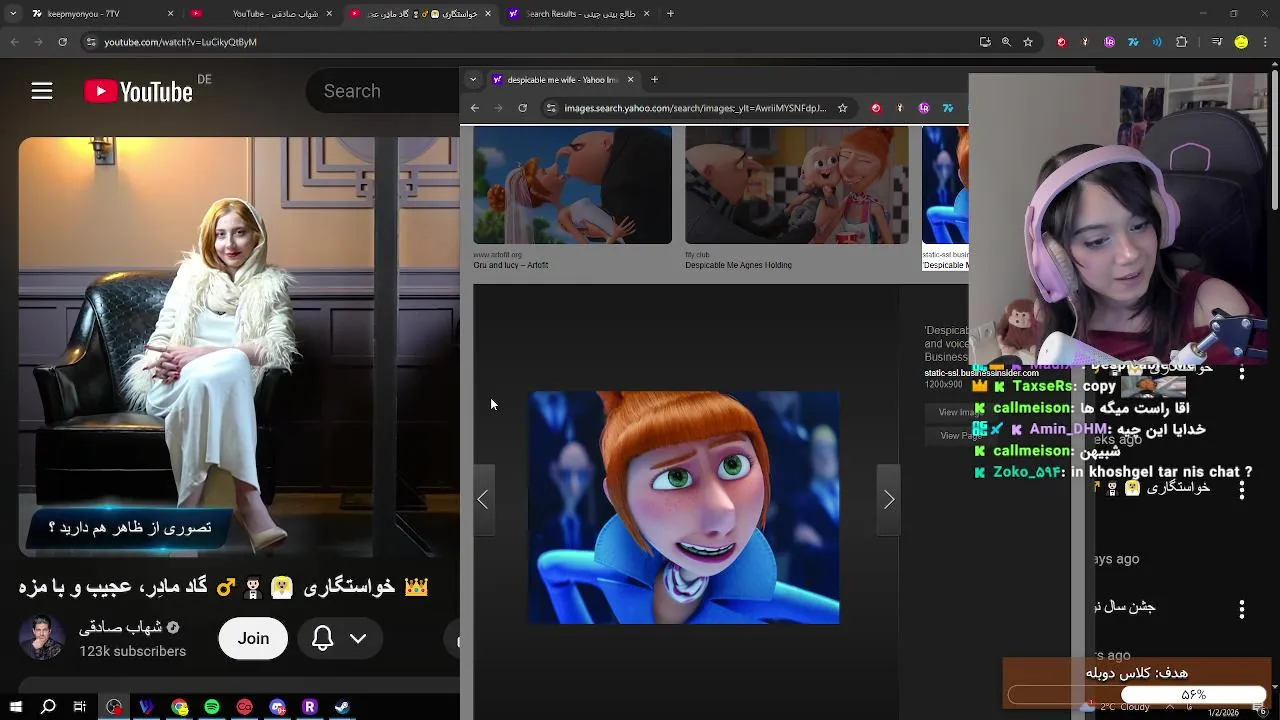Screen dimensions: 1280x720
Task: Join the channel with the Join button
Action: [x=253, y=638]
